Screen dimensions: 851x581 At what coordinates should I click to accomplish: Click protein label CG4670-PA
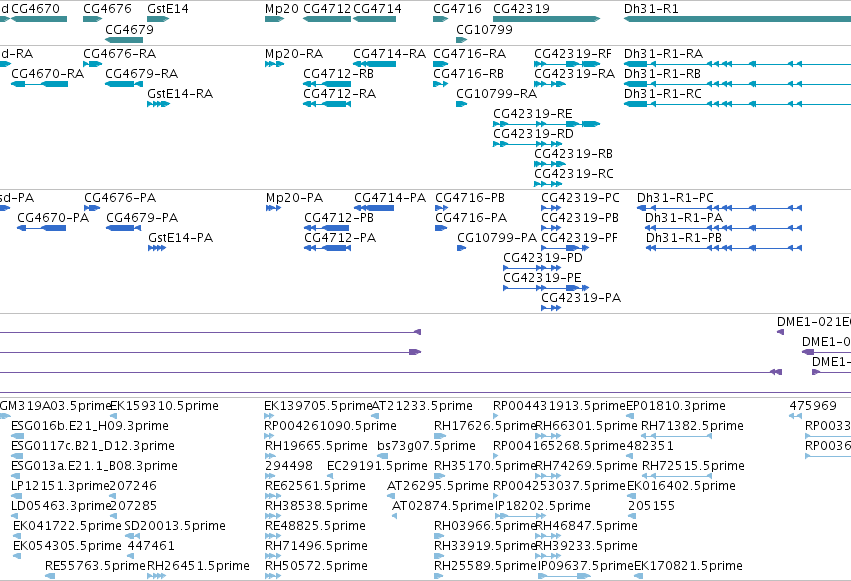[x=53, y=218]
